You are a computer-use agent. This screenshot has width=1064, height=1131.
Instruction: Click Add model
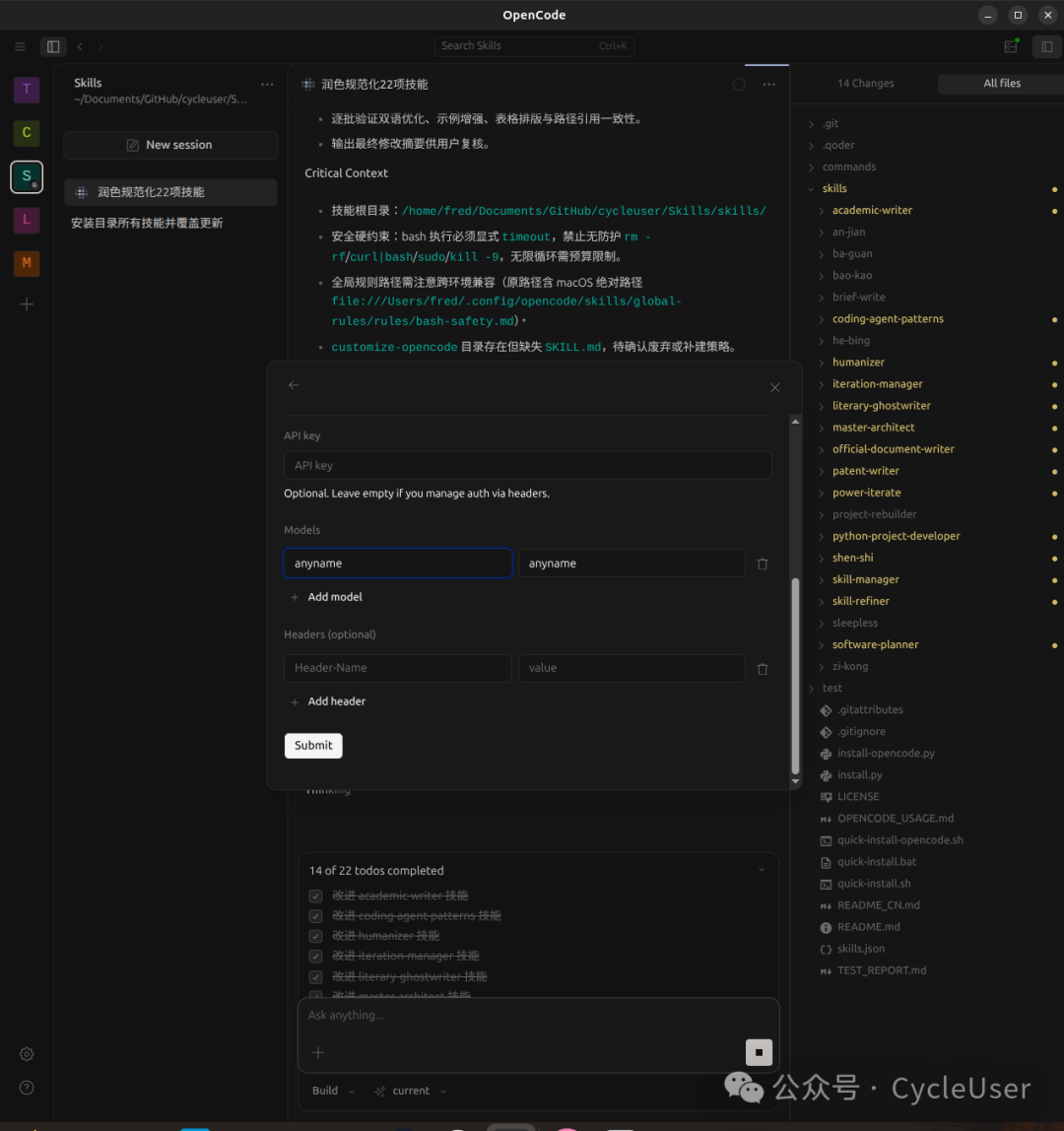tap(326, 597)
